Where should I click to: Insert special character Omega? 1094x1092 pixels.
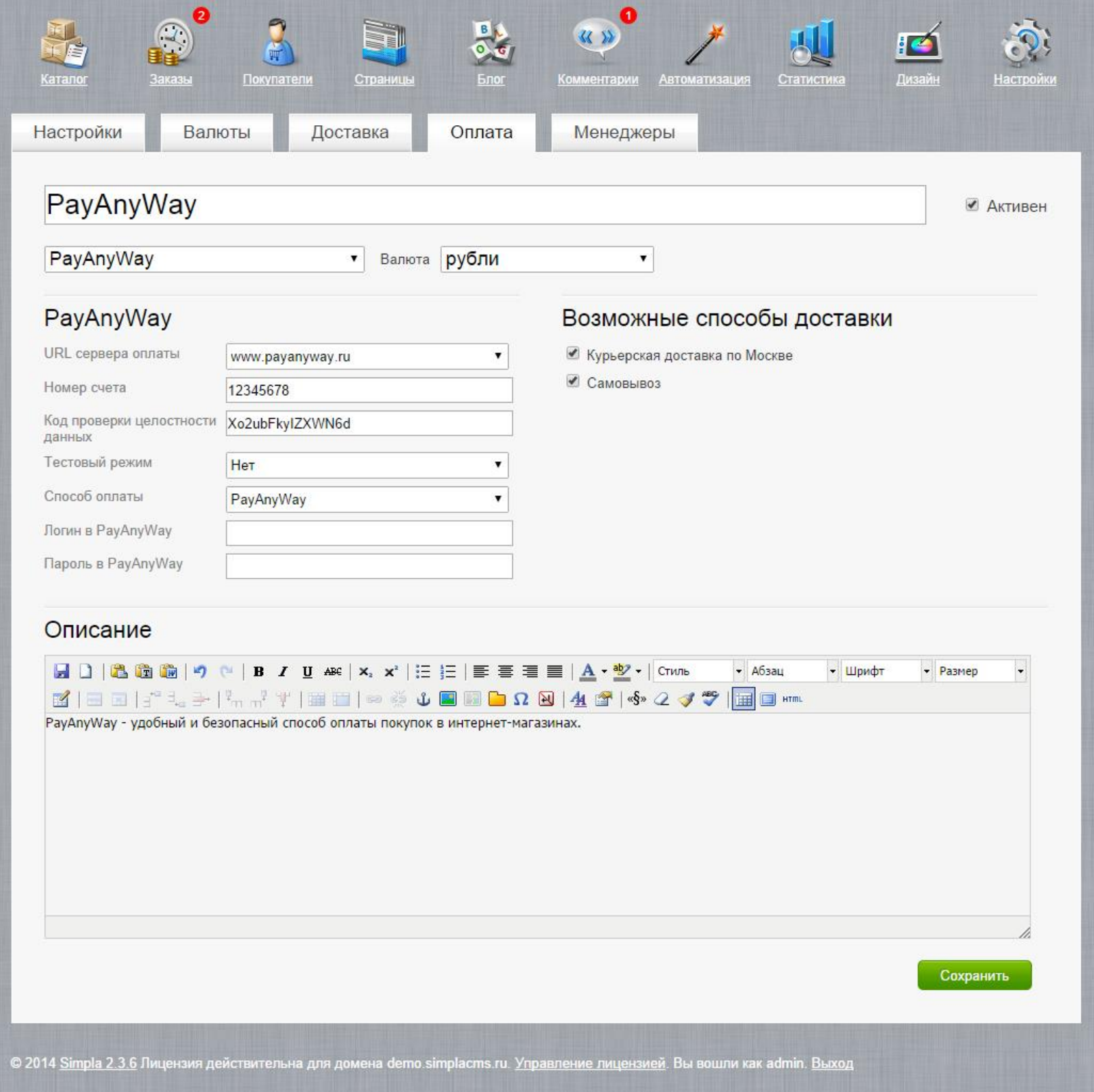coord(521,699)
